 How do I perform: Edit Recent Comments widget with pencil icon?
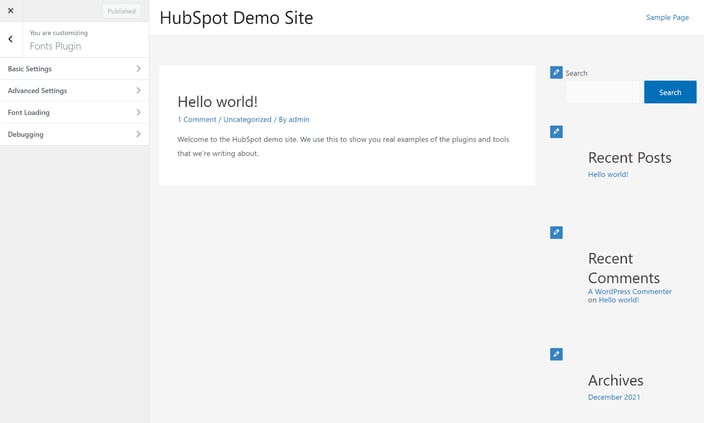[556, 233]
